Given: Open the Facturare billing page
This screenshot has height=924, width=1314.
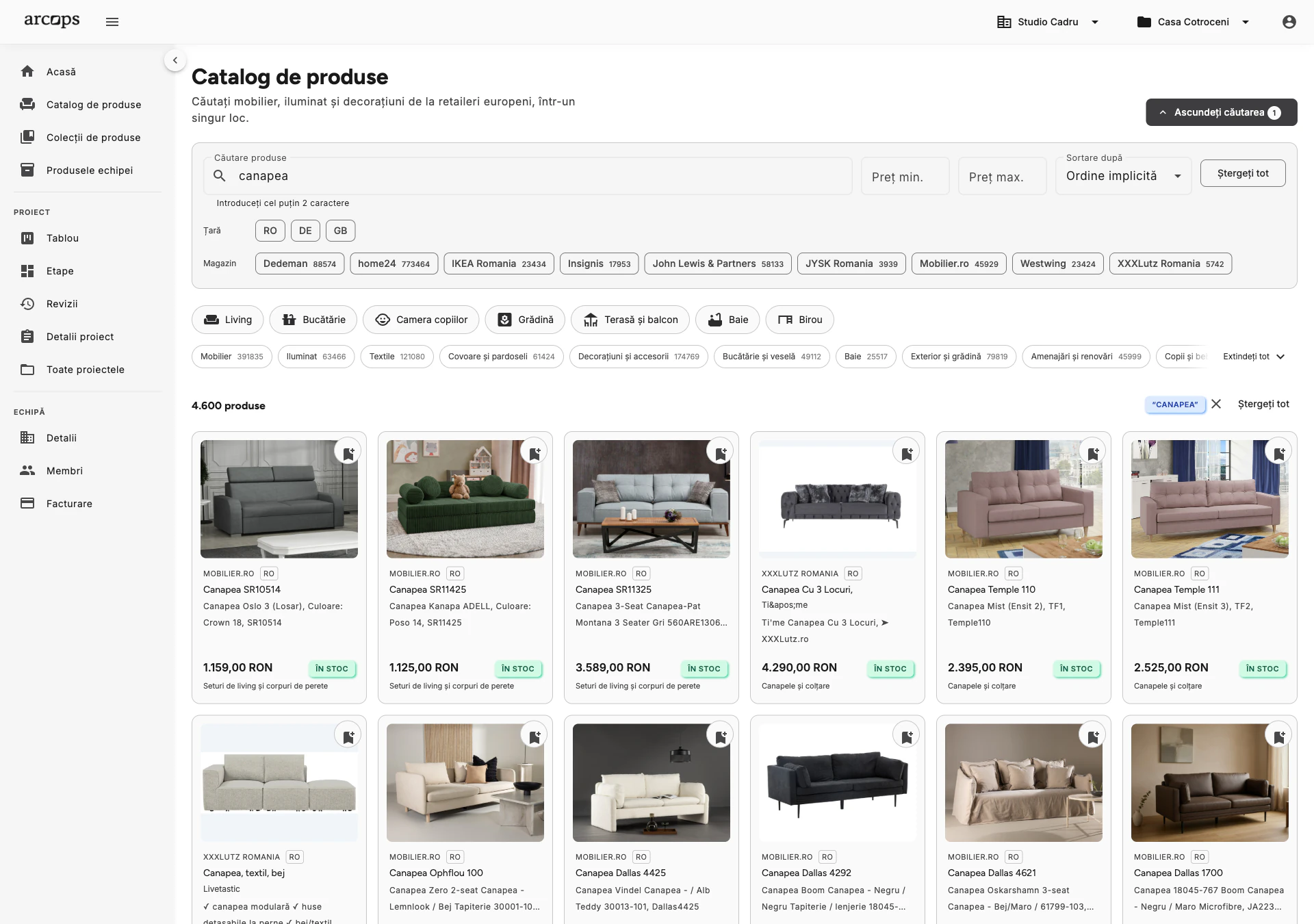Looking at the screenshot, I should (x=88, y=504).
